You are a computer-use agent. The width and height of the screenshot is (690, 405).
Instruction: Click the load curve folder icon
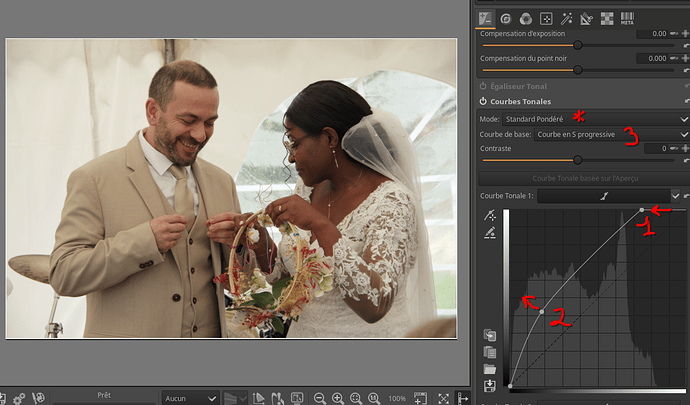click(490, 369)
